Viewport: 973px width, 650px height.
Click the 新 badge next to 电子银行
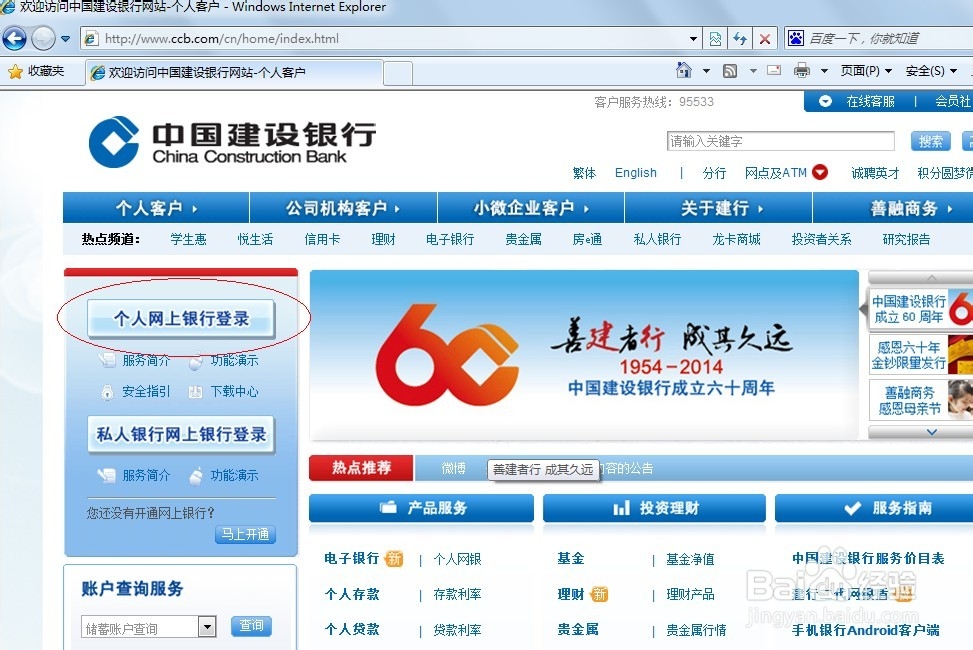[x=394, y=558]
